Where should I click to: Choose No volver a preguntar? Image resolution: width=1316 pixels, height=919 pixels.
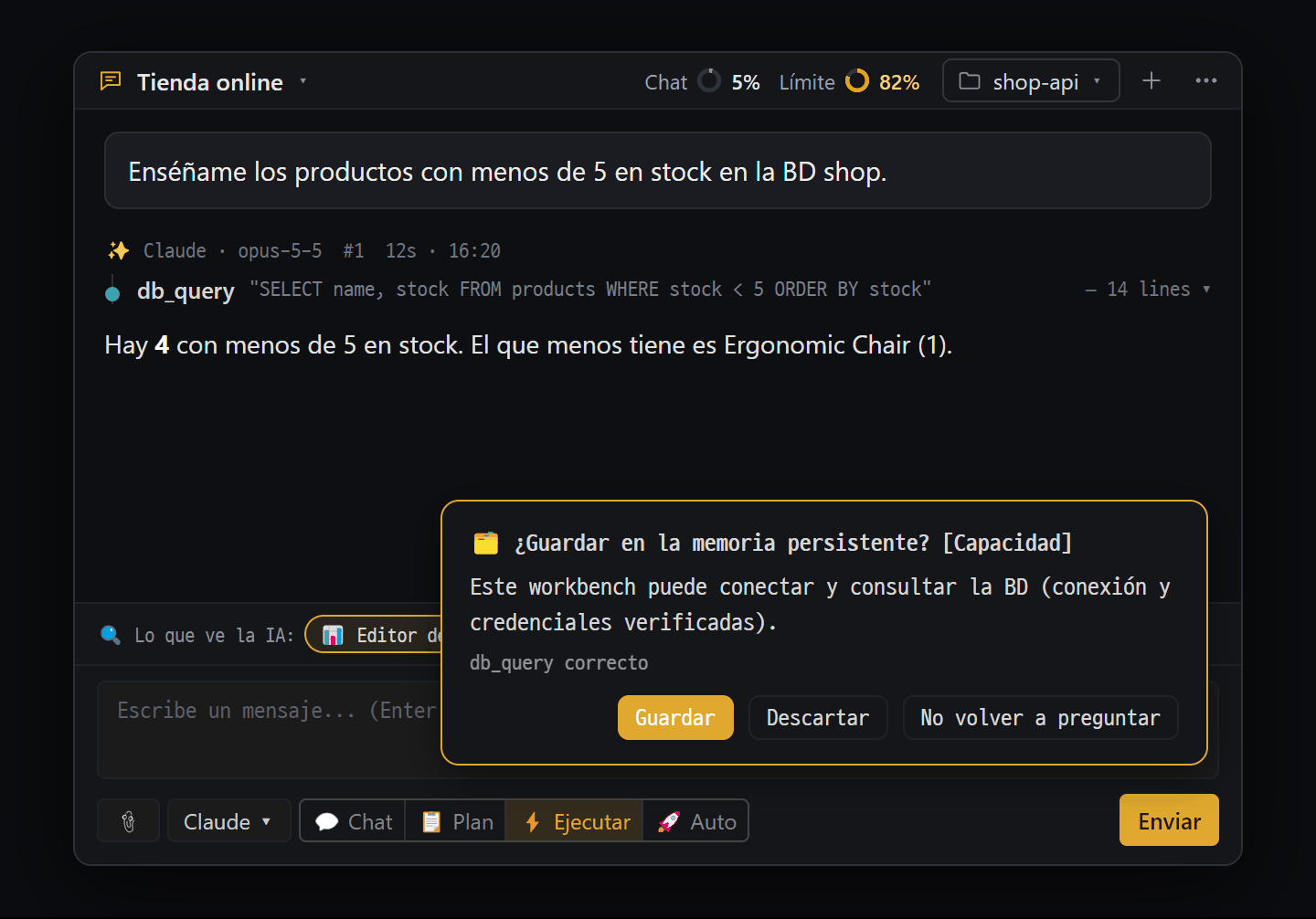[1040, 717]
